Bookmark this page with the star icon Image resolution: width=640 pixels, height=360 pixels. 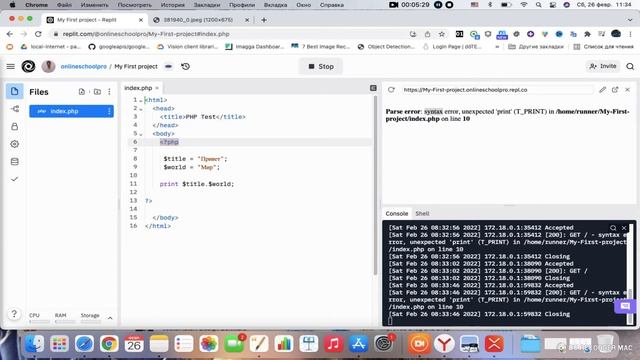point(442,34)
